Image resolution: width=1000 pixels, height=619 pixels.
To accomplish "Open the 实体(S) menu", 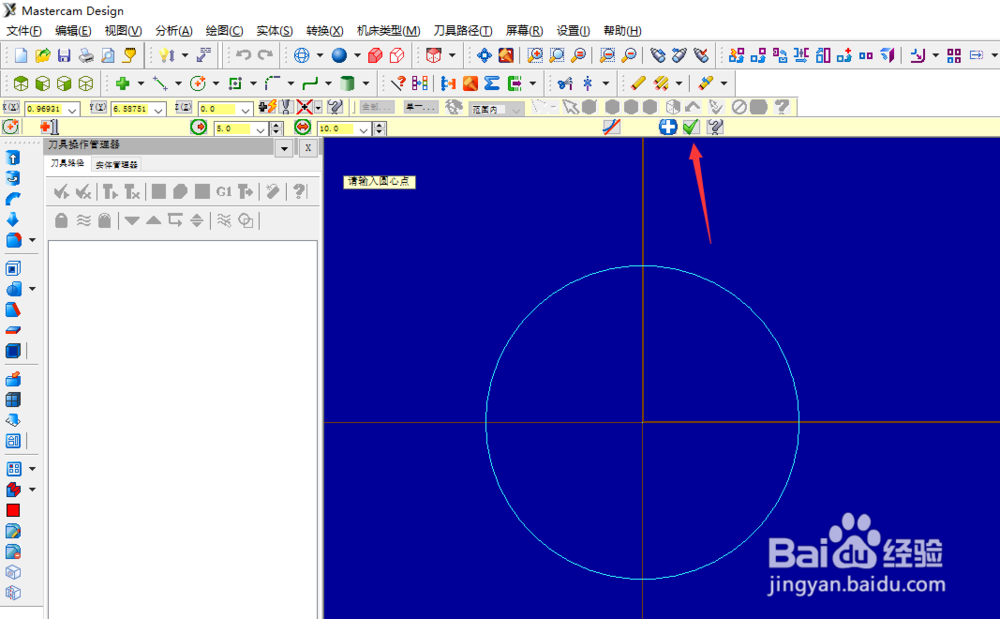I will tap(274, 31).
